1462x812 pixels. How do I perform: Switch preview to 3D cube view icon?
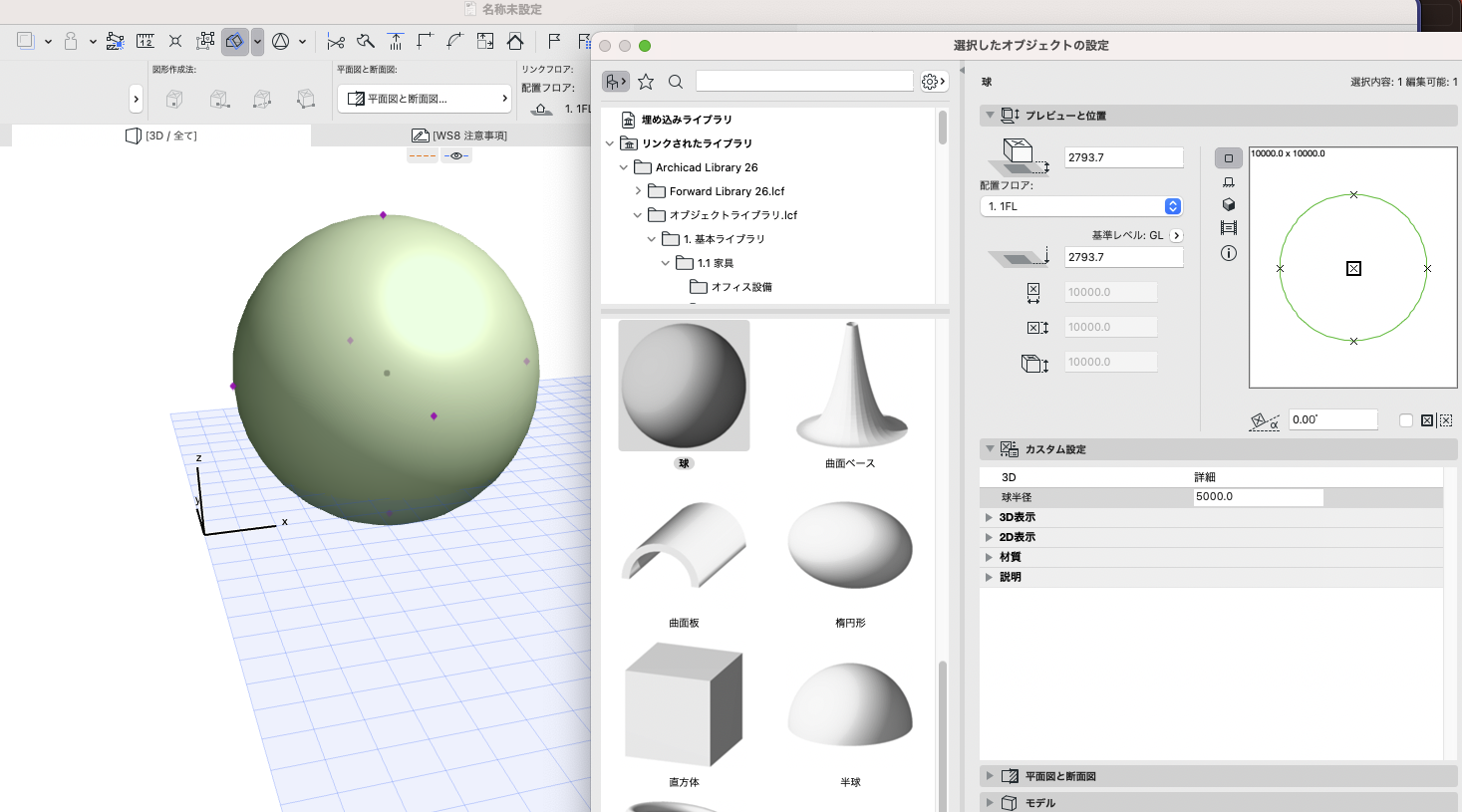pos(1228,204)
